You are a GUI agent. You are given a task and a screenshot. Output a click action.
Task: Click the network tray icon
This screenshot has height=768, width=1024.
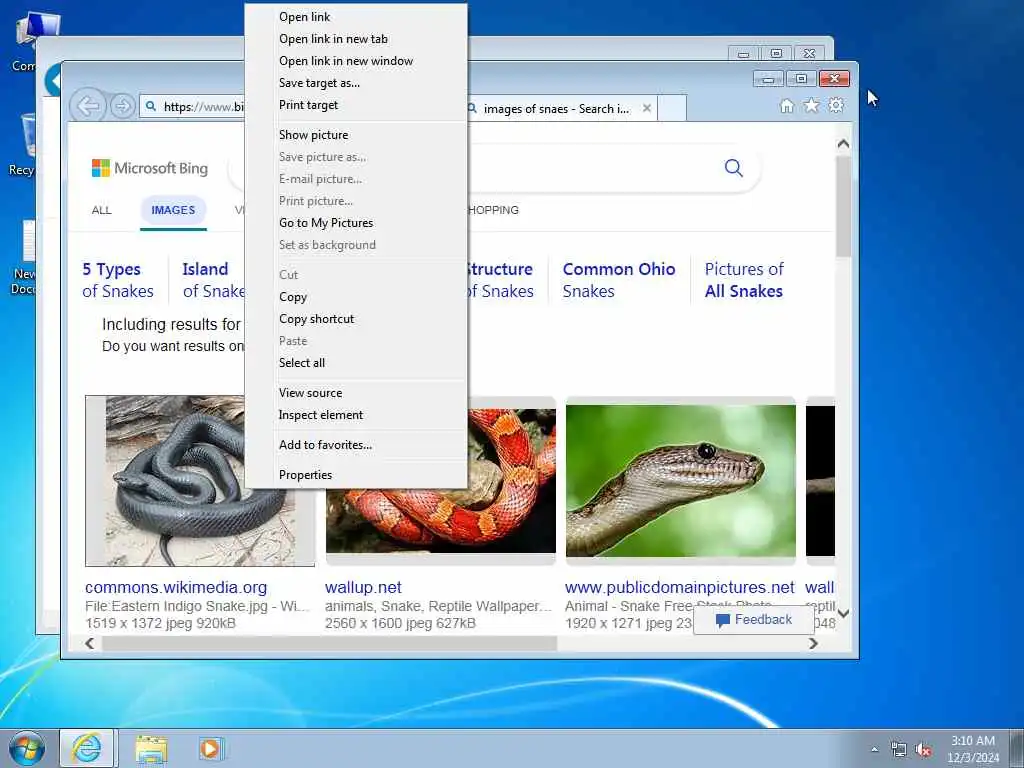click(x=899, y=750)
